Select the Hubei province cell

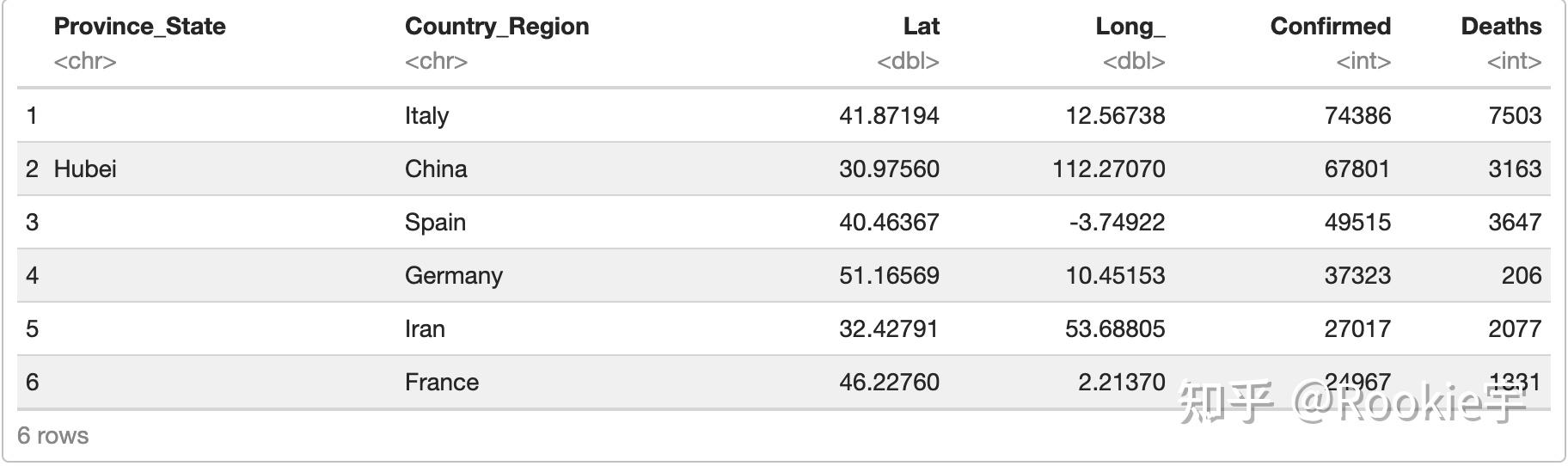85,169
